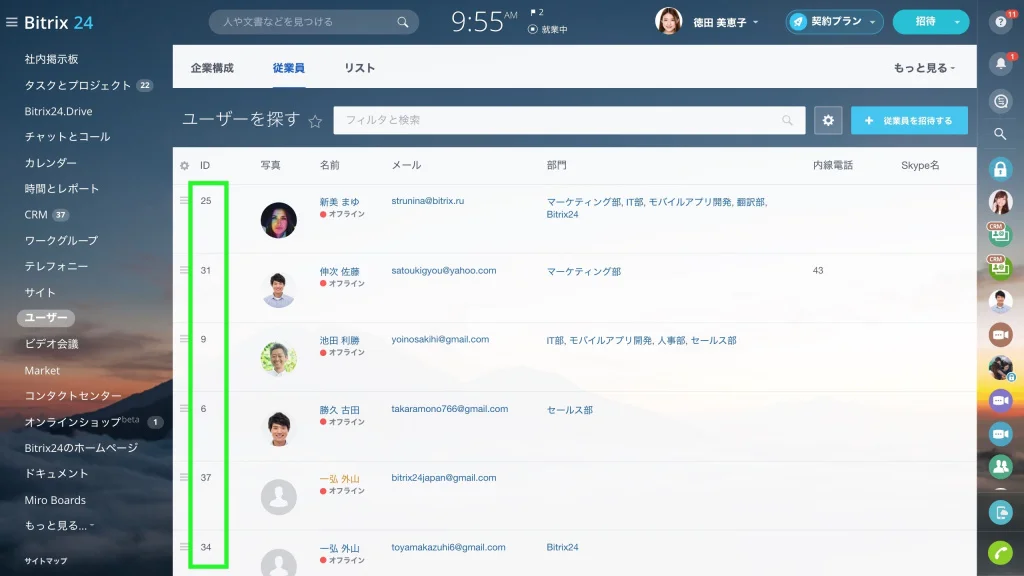Open the notifications bell icon
Screen dimensions: 1024x576
pyautogui.click(x=1000, y=64)
